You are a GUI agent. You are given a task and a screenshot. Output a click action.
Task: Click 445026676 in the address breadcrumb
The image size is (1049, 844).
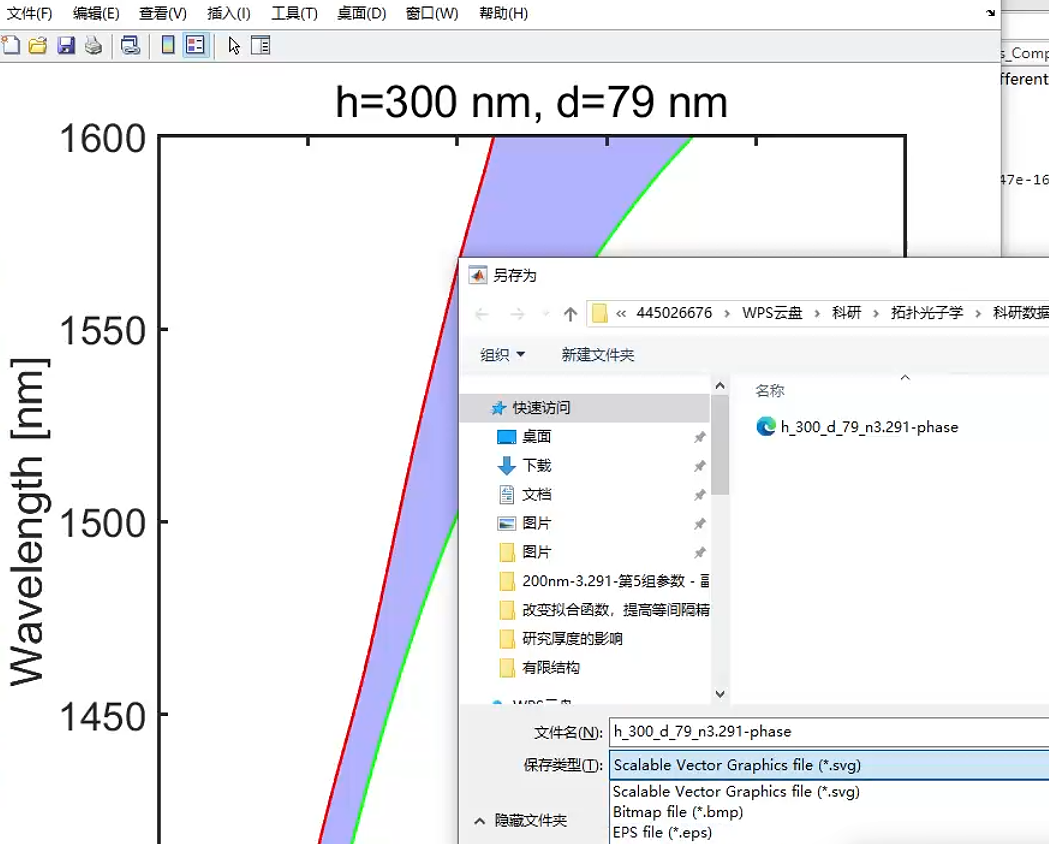coord(674,313)
